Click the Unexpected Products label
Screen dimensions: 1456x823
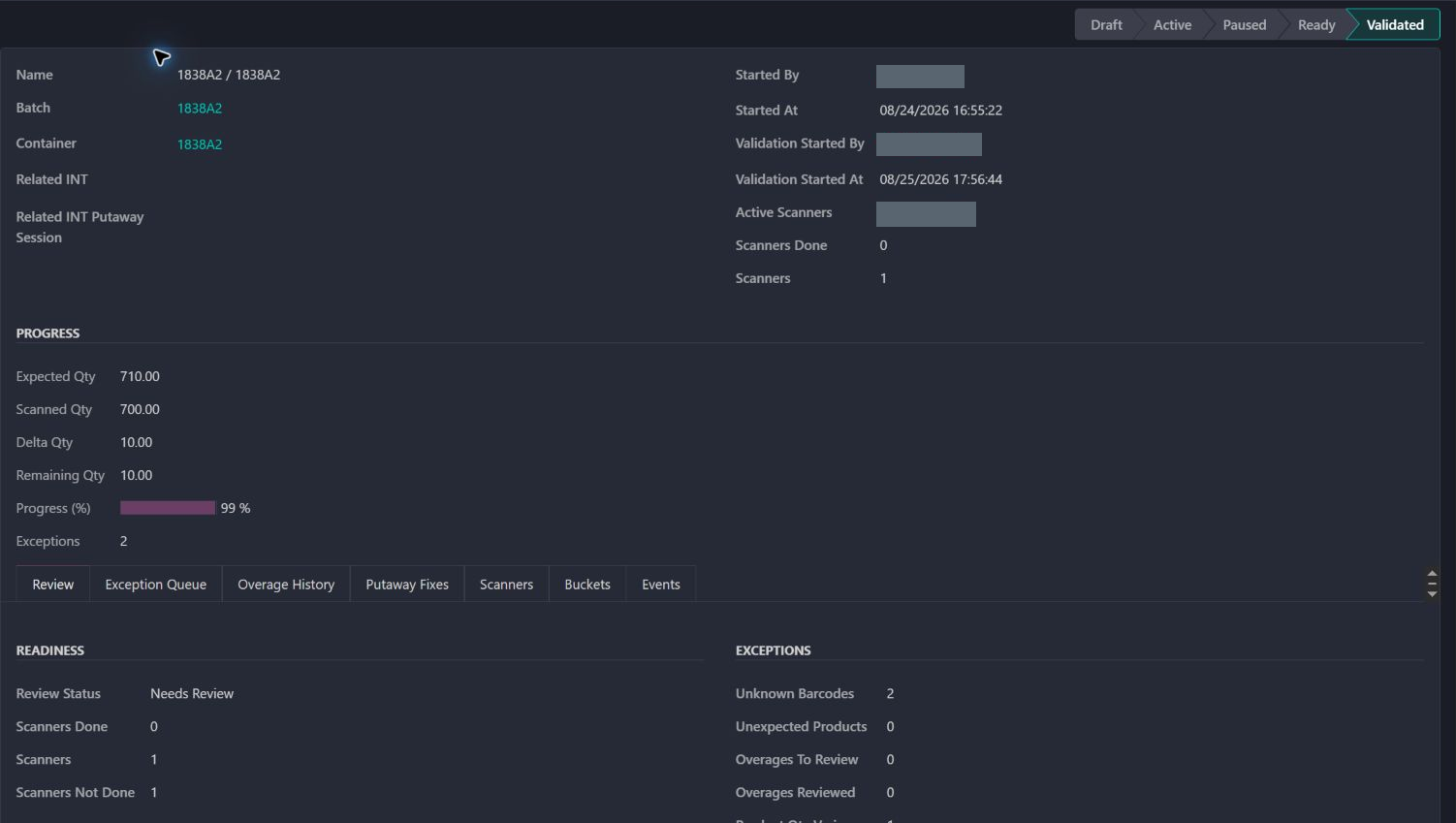pos(801,726)
